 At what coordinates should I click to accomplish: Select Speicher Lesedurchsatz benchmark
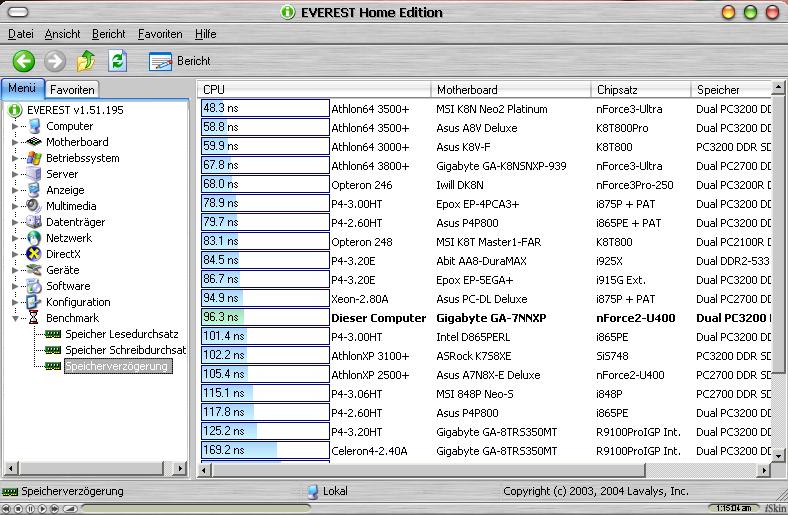click(x=122, y=334)
